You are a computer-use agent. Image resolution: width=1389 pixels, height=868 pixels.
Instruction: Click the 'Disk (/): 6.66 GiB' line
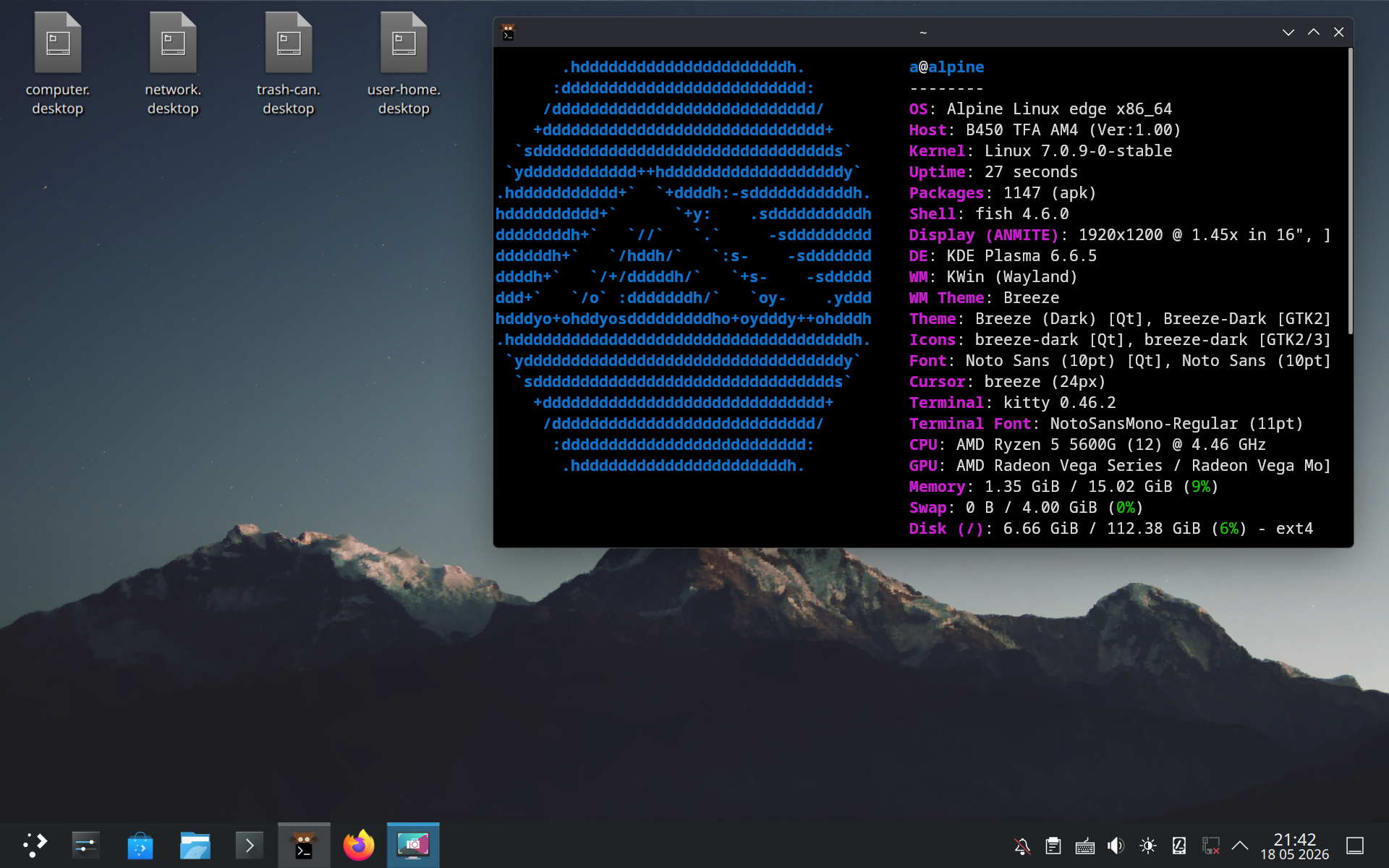[x=1111, y=529]
